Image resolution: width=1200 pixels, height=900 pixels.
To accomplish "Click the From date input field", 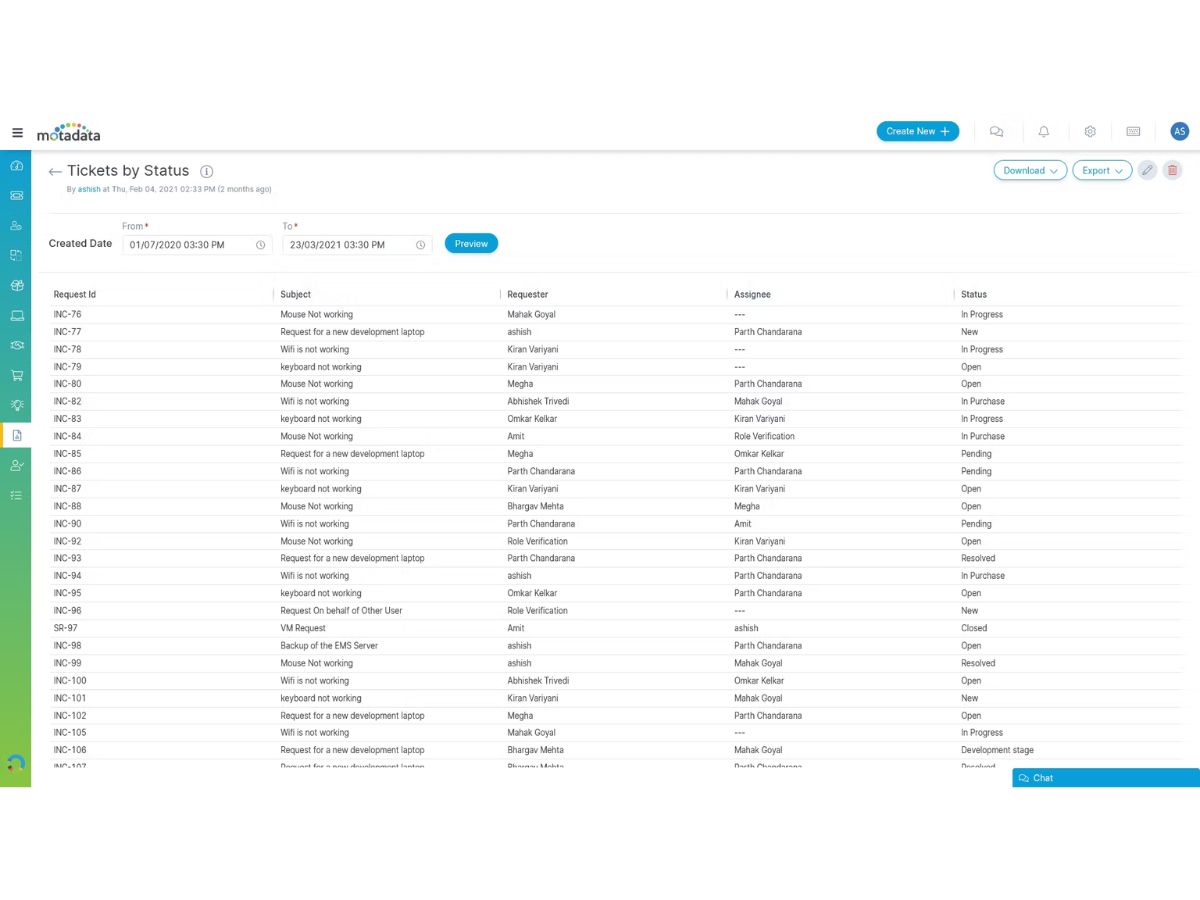I will pyautogui.click(x=197, y=245).
